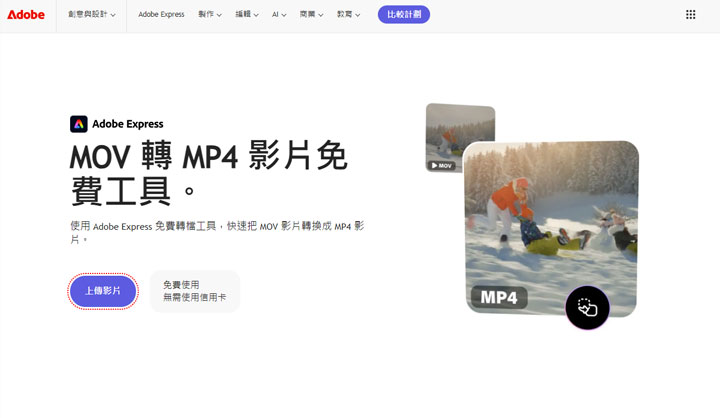720x418 pixels.
Task: Expand the 教育 menu
Action: tap(348, 15)
